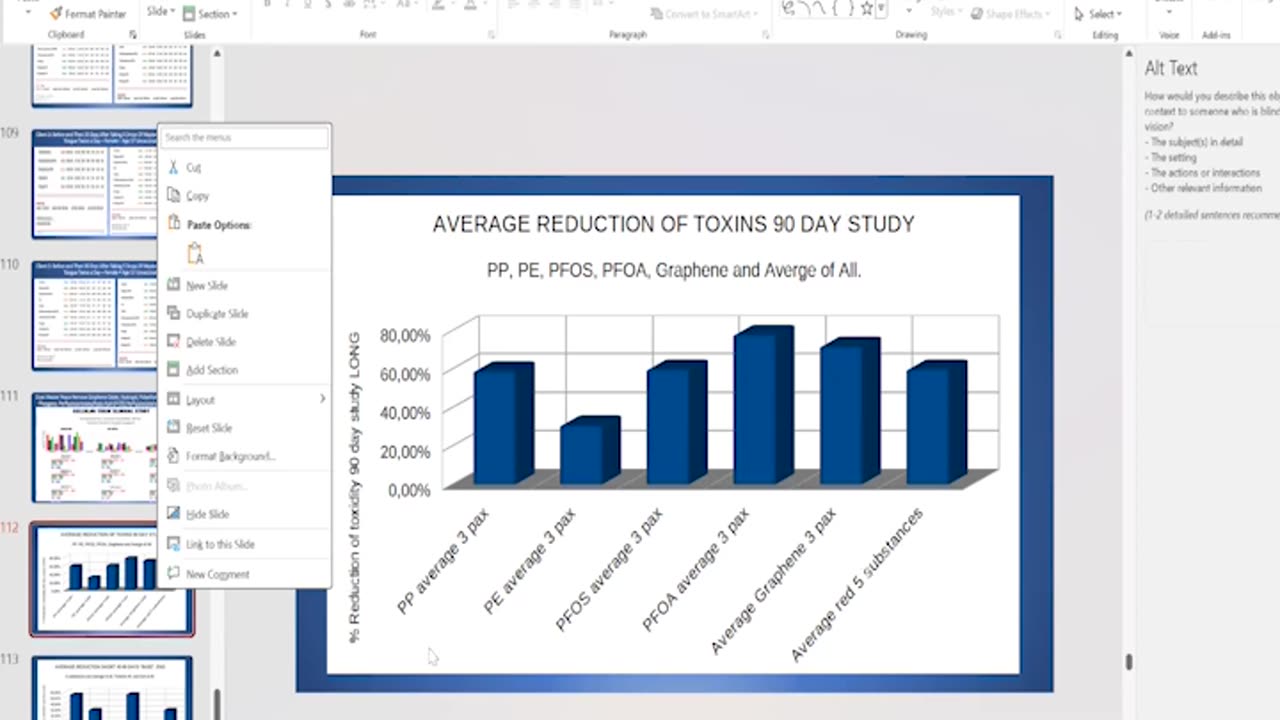Choose Reset Slide in context menu
1280x720 pixels.
pyautogui.click(x=244, y=428)
